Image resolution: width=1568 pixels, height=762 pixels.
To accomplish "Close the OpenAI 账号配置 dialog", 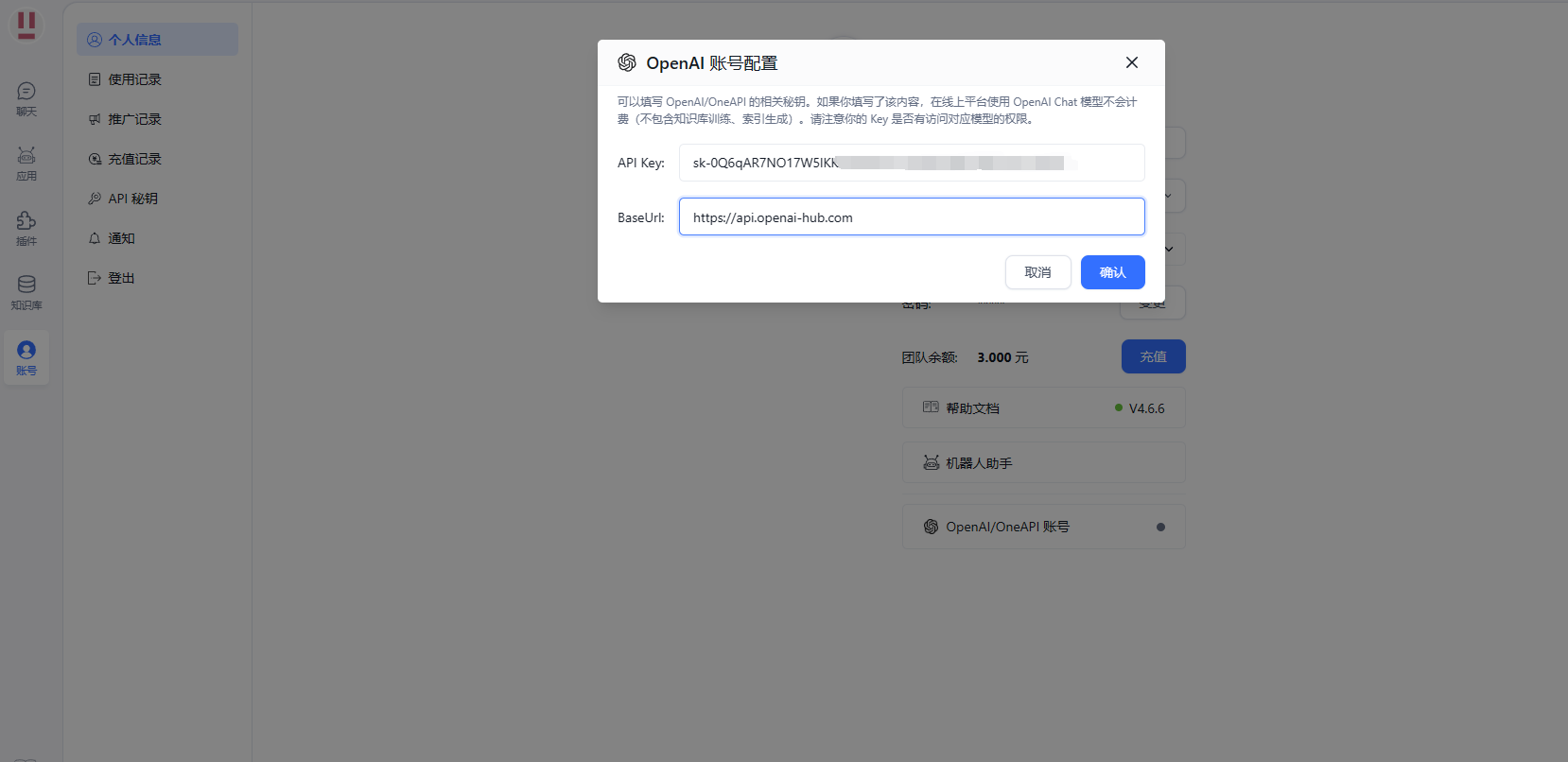I will coord(1131,62).
